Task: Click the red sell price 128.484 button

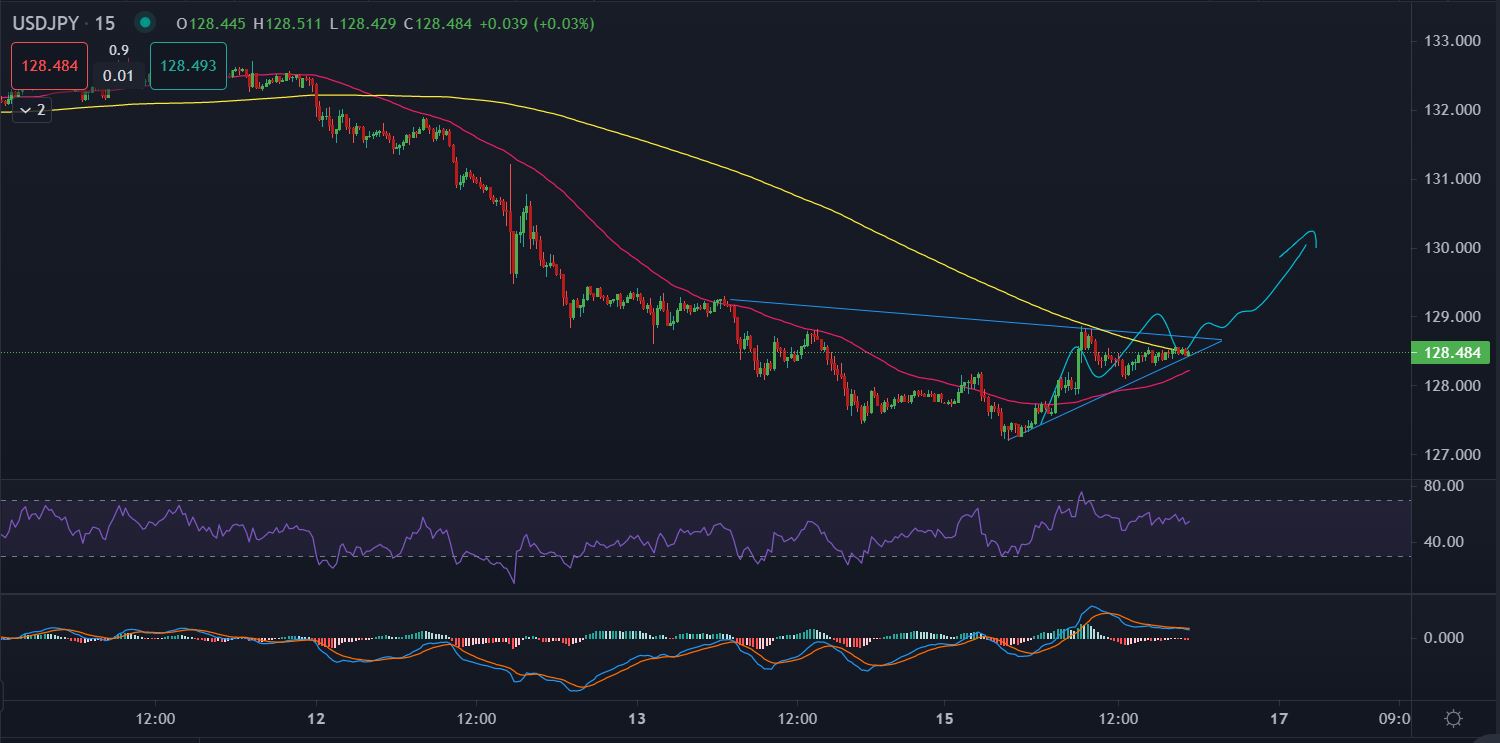Action: (x=50, y=66)
